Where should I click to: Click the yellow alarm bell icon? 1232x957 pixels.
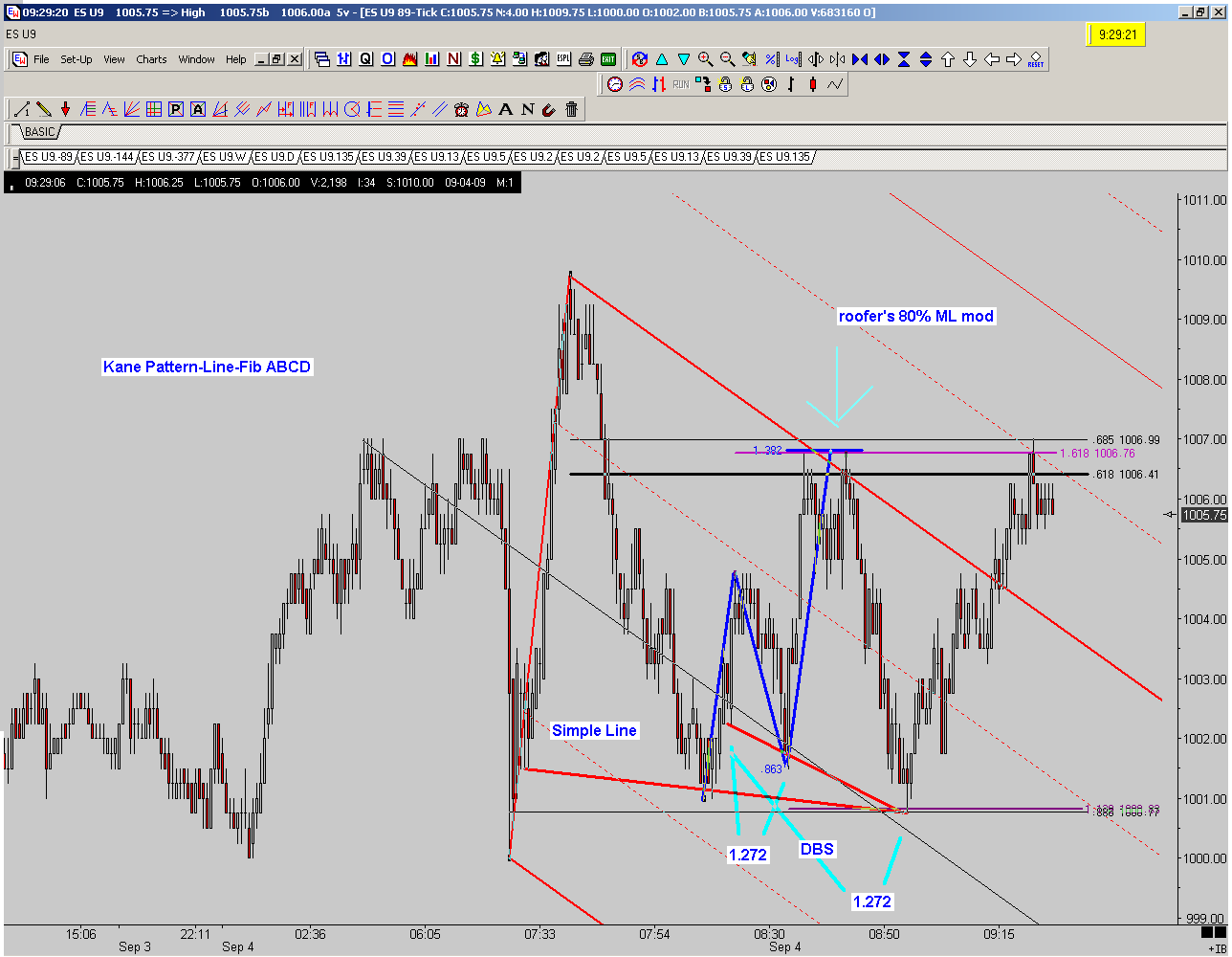tap(498, 59)
